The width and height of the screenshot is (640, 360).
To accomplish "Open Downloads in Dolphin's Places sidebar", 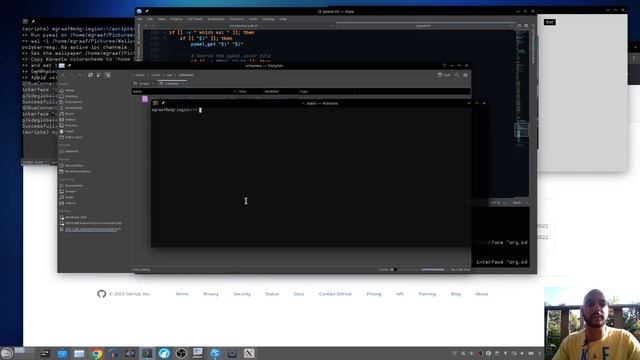I will pyautogui.click(x=73, y=108).
